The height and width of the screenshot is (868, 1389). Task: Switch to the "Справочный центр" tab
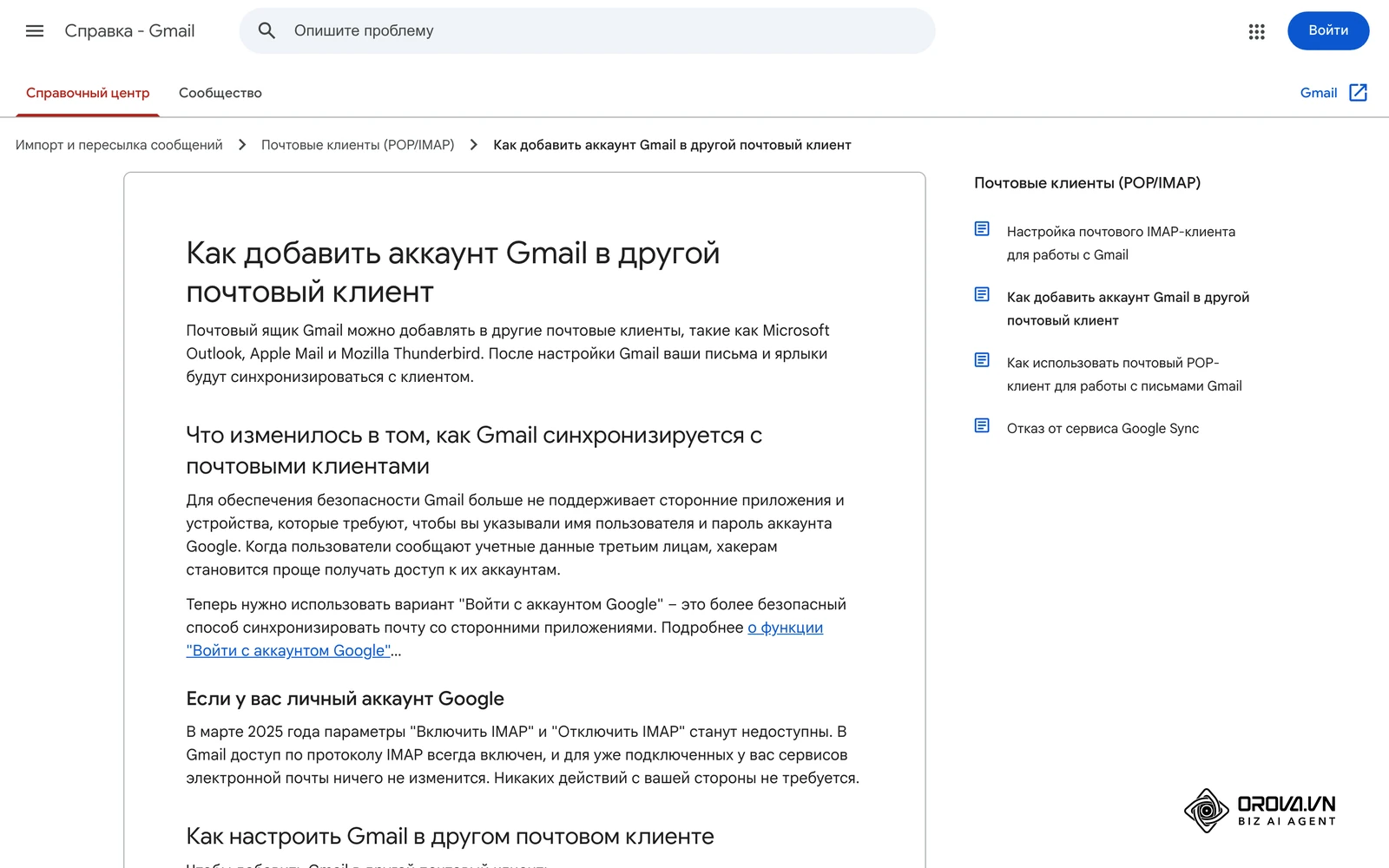[x=88, y=93]
